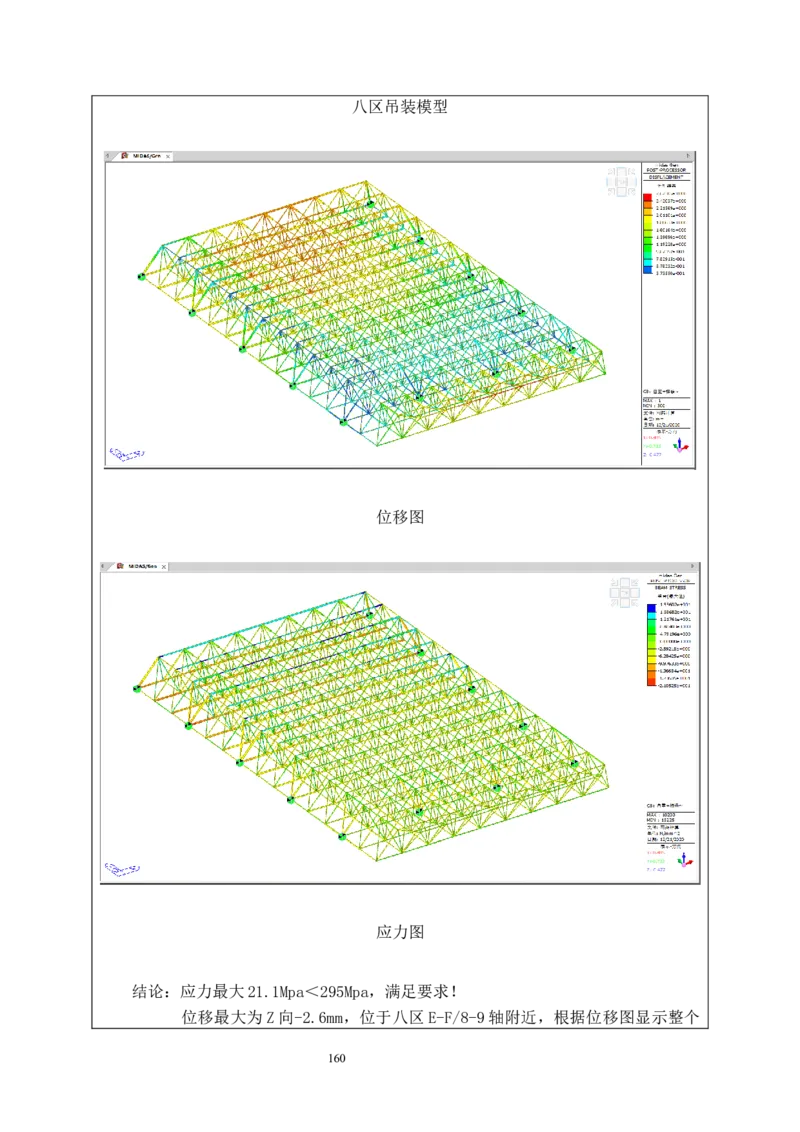Click the mini model icon in the displacement view's lower-left corner
The height and width of the screenshot is (1132, 800).
[126, 454]
